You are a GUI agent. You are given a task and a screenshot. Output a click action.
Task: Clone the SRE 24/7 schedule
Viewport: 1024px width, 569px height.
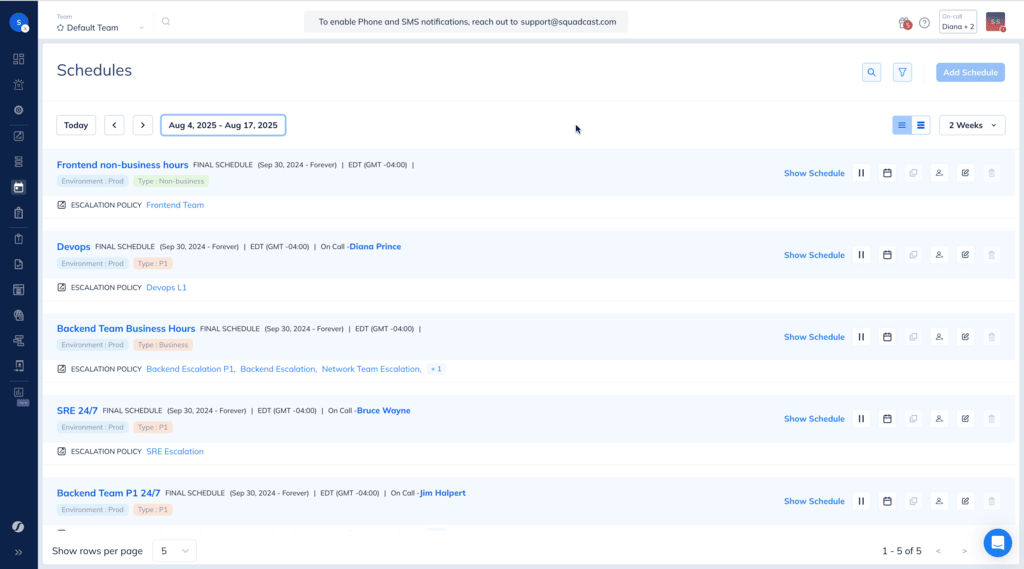click(x=913, y=419)
